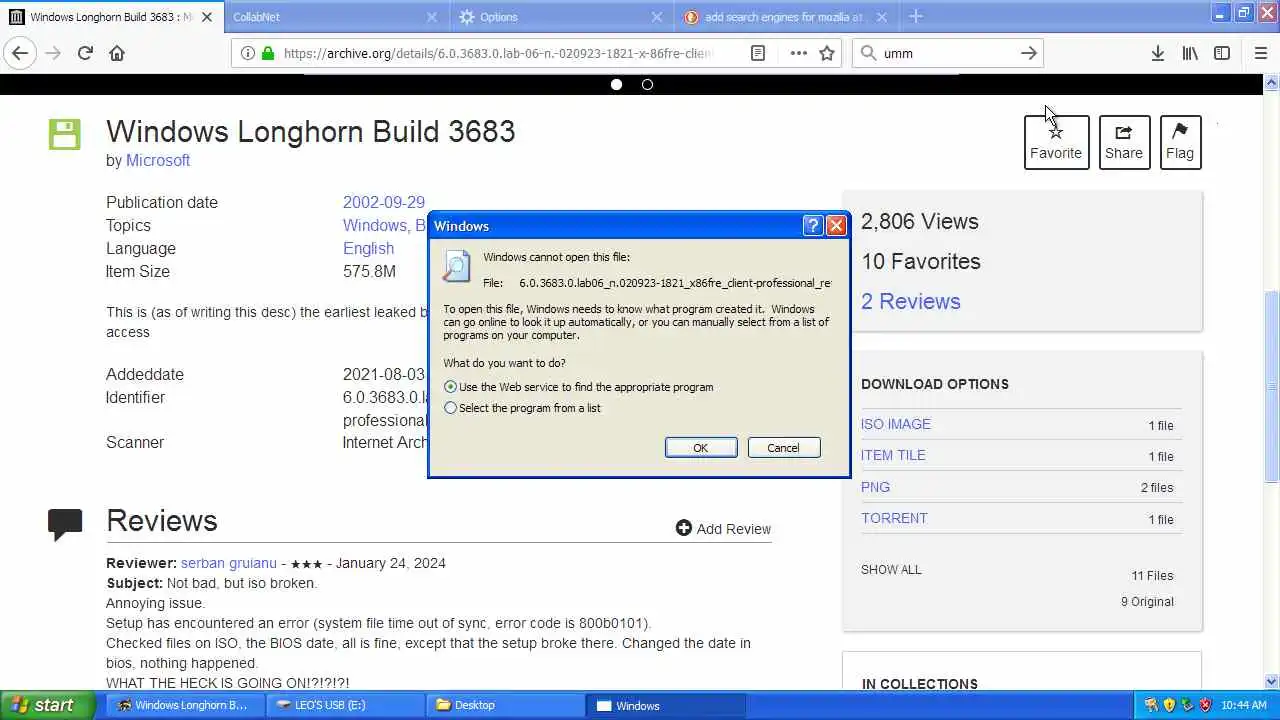Switch to Windows Longhorn taskbar button
Image resolution: width=1280 pixels, height=720 pixels.
[185, 705]
